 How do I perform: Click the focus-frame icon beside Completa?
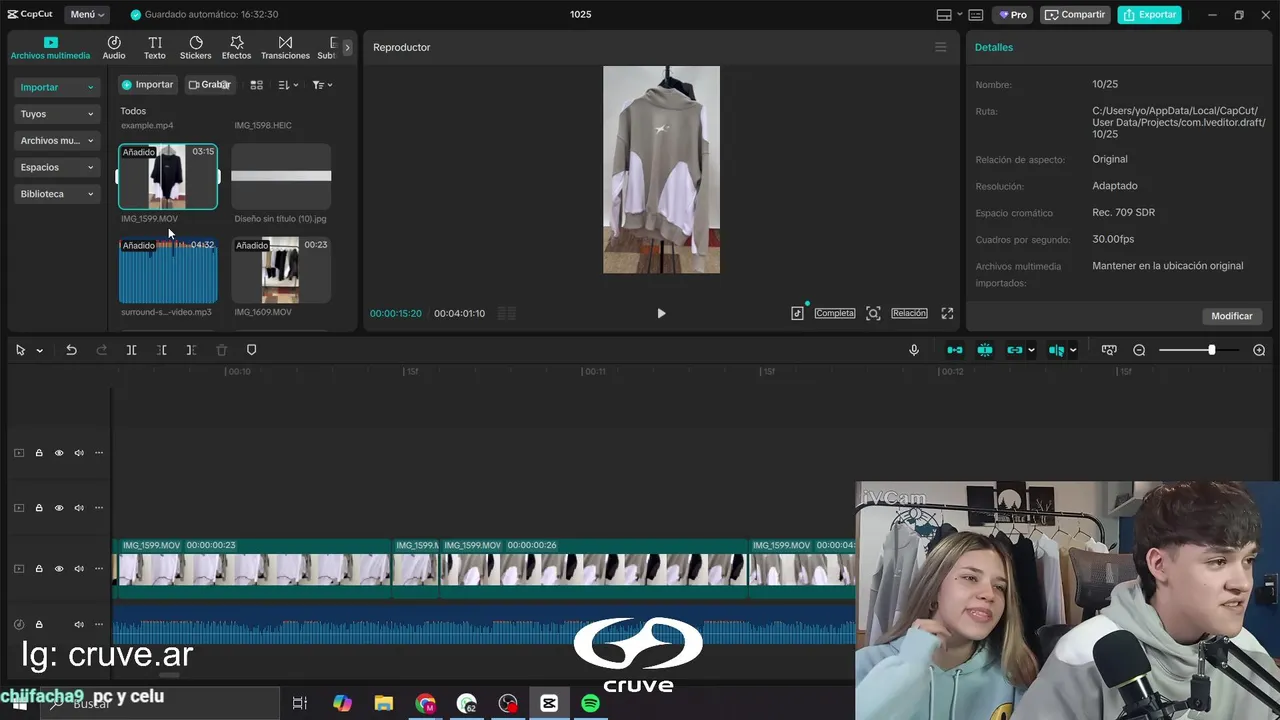click(873, 313)
